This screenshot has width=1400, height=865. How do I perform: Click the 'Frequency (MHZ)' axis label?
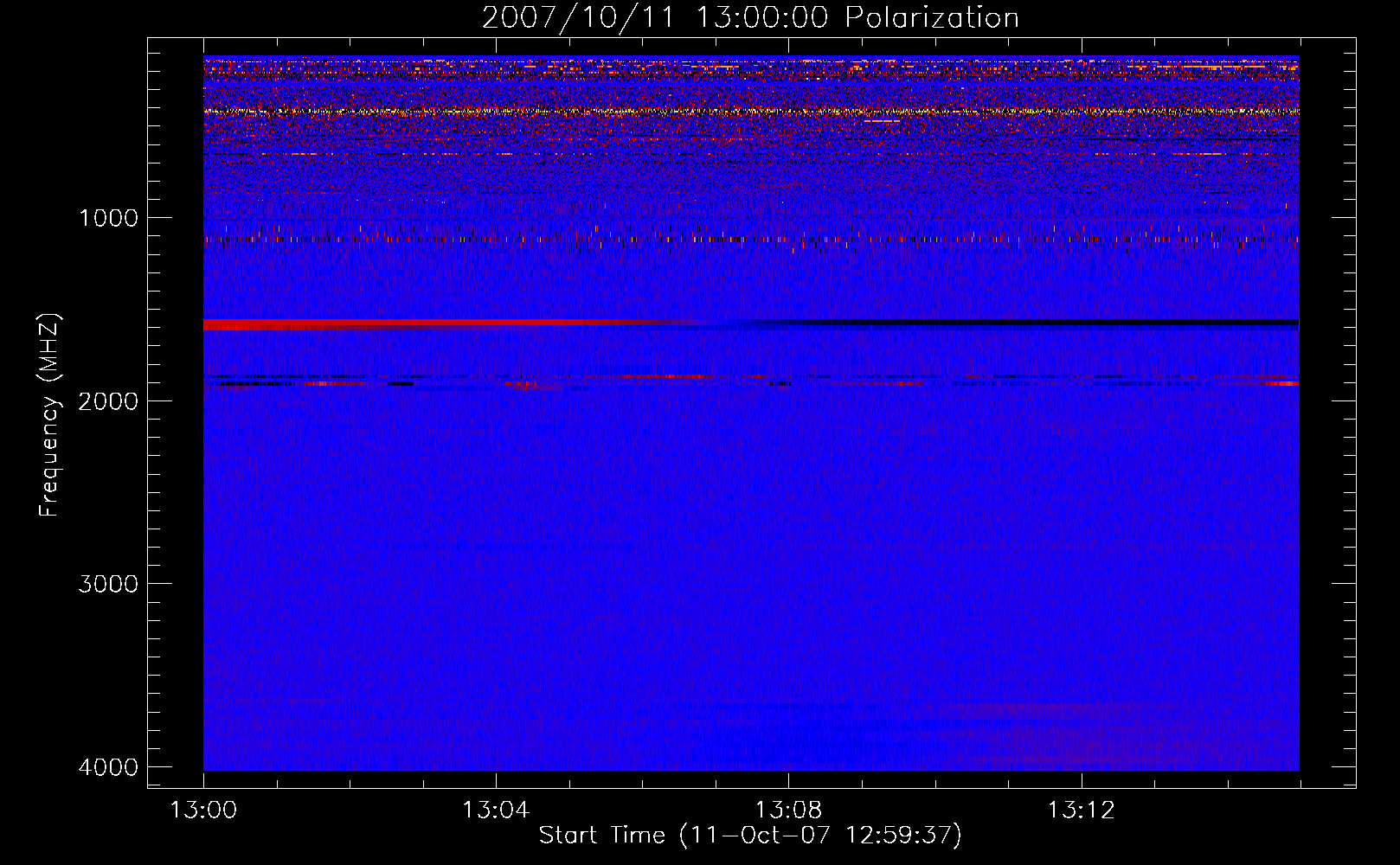coord(49,415)
